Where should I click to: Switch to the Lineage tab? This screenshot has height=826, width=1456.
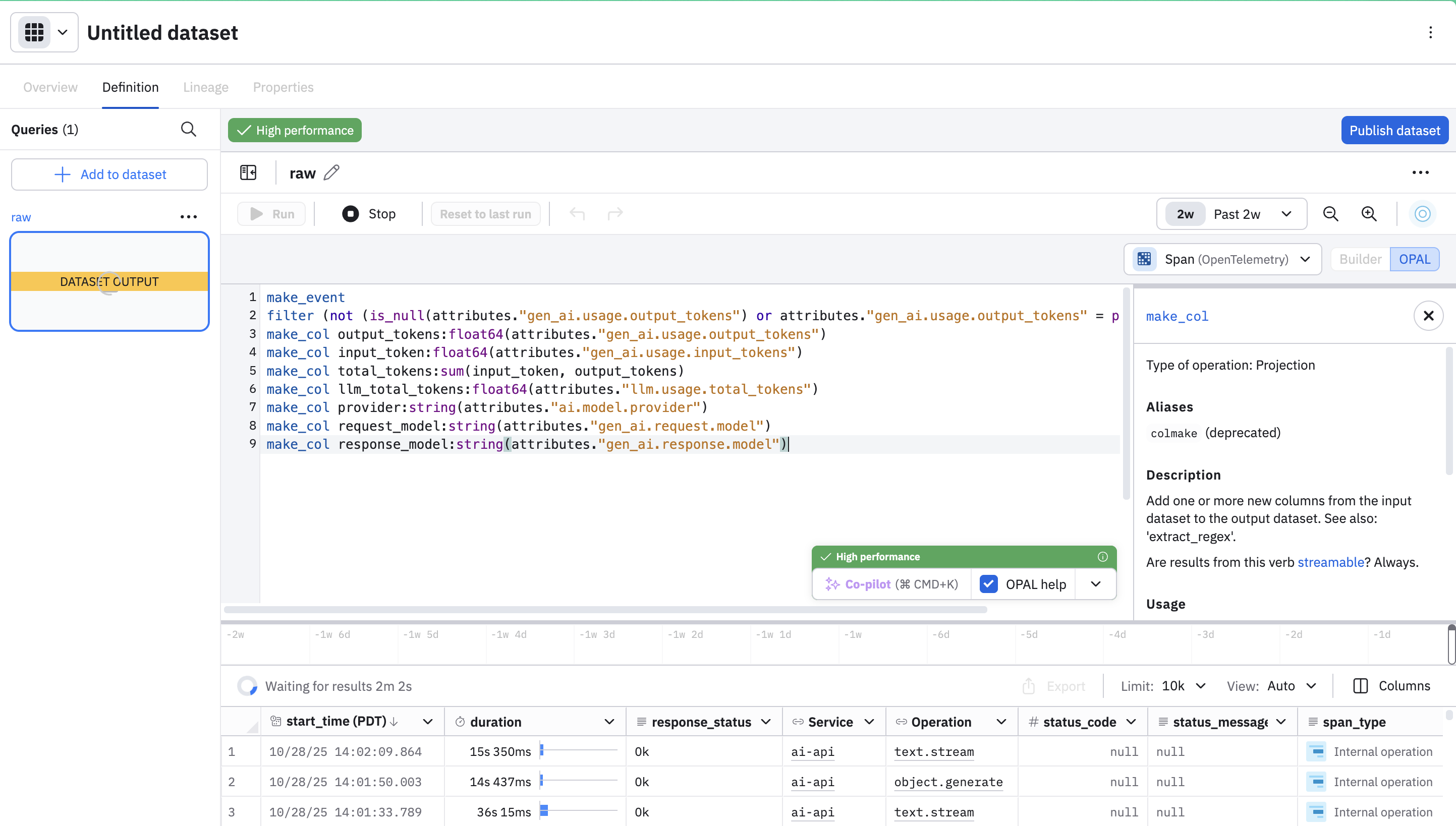(x=205, y=87)
